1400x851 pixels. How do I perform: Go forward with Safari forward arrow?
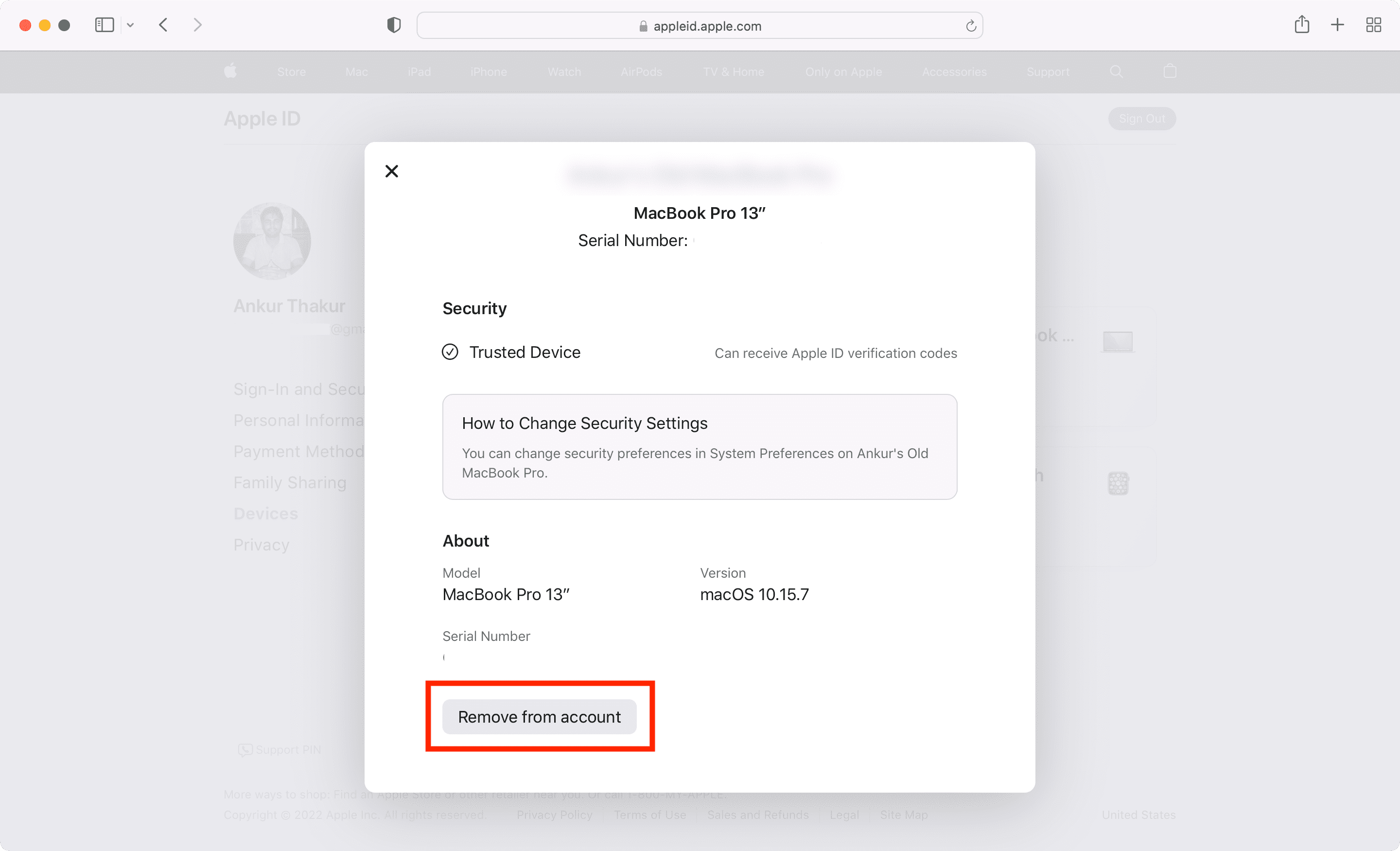(x=197, y=25)
